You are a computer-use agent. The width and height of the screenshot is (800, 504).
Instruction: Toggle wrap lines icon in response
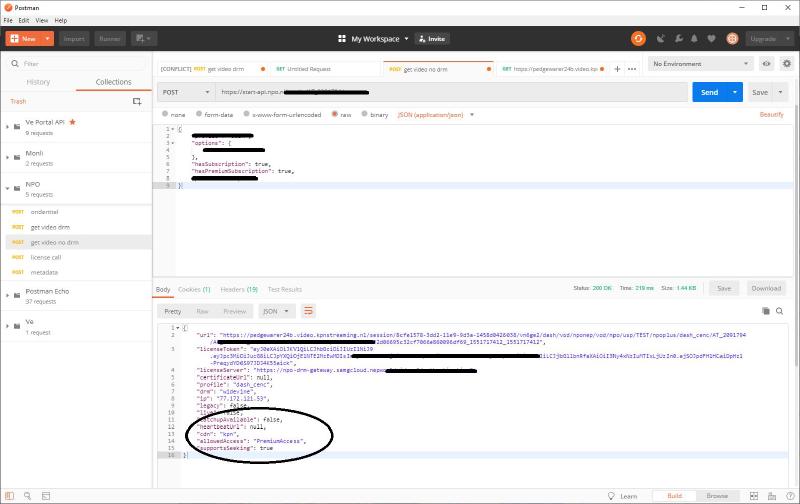click(x=309, y=311)
